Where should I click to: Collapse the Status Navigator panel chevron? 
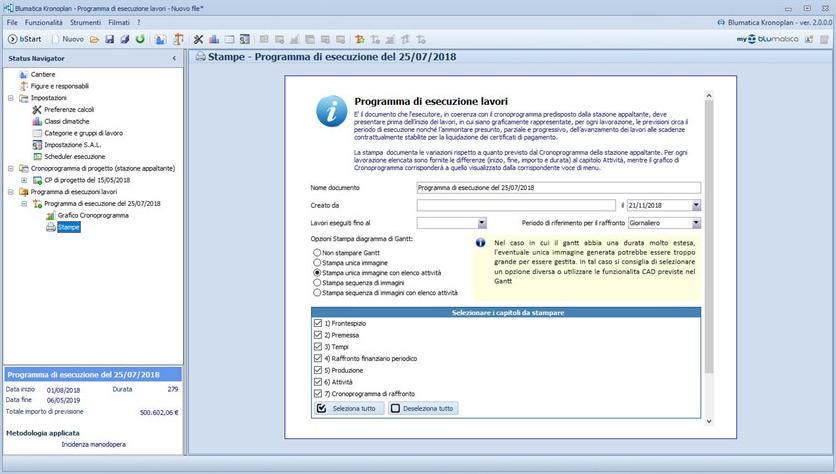click(174, 58)
